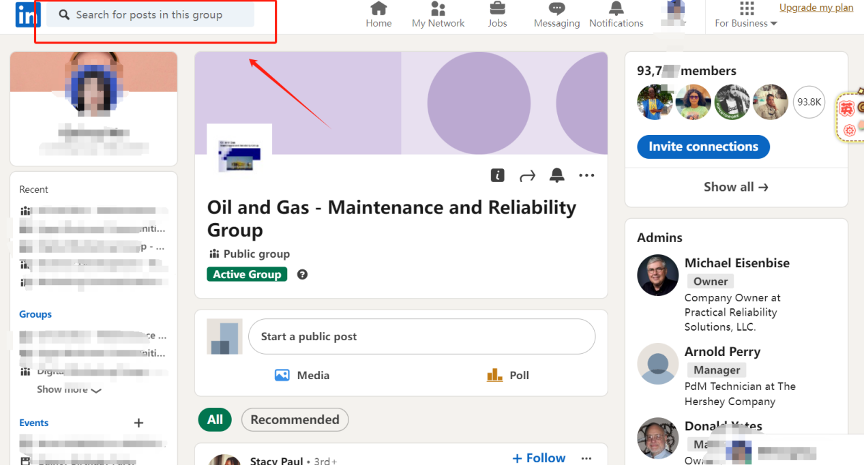Click the LinkedIn logo icon
Screen dimensions: 864x466
point(28,15)
